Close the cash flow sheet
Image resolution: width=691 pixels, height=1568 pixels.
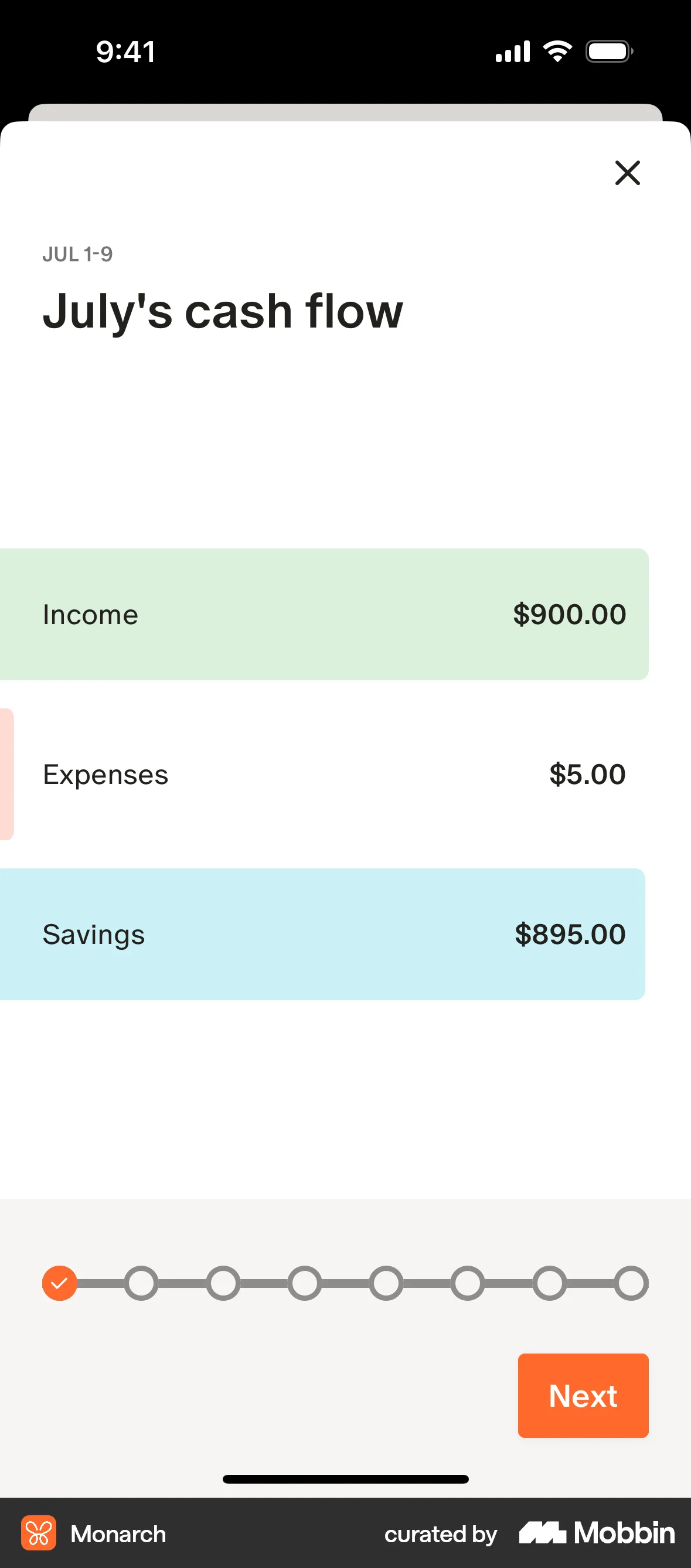pyautogui.click(x=627, y=173)
